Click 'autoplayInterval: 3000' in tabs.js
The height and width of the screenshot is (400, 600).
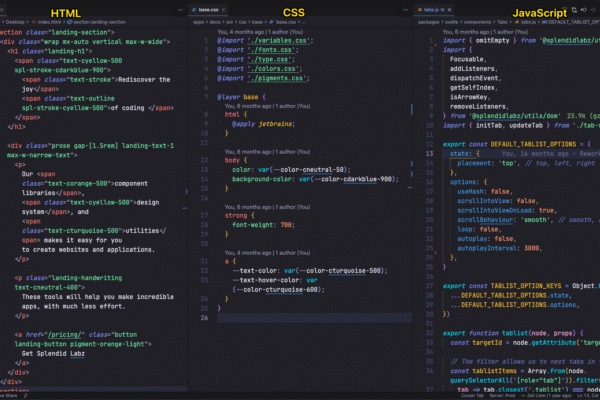tap(498, 248)
